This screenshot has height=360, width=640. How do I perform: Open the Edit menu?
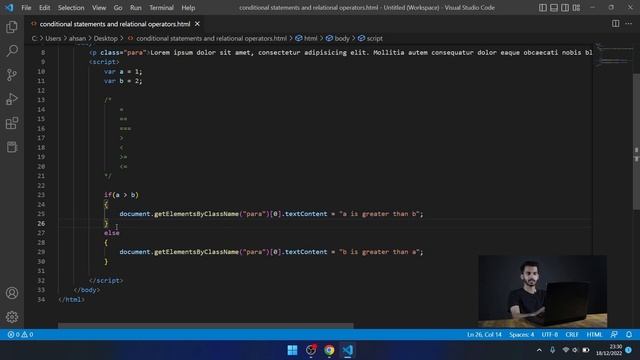pos(44,8)
